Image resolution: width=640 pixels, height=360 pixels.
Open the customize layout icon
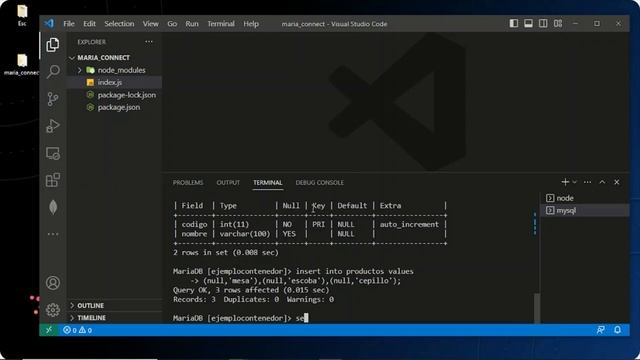[558, 24]
